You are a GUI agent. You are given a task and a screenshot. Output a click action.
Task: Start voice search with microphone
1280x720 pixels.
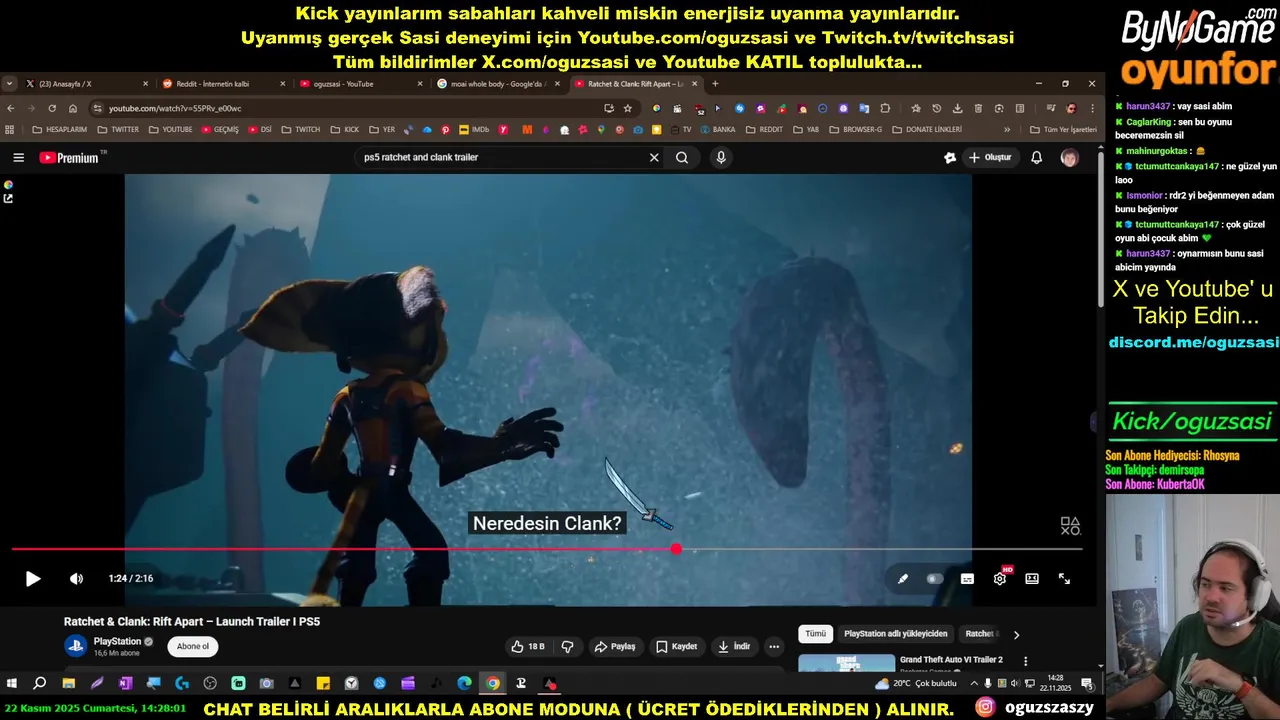[721, 157]
